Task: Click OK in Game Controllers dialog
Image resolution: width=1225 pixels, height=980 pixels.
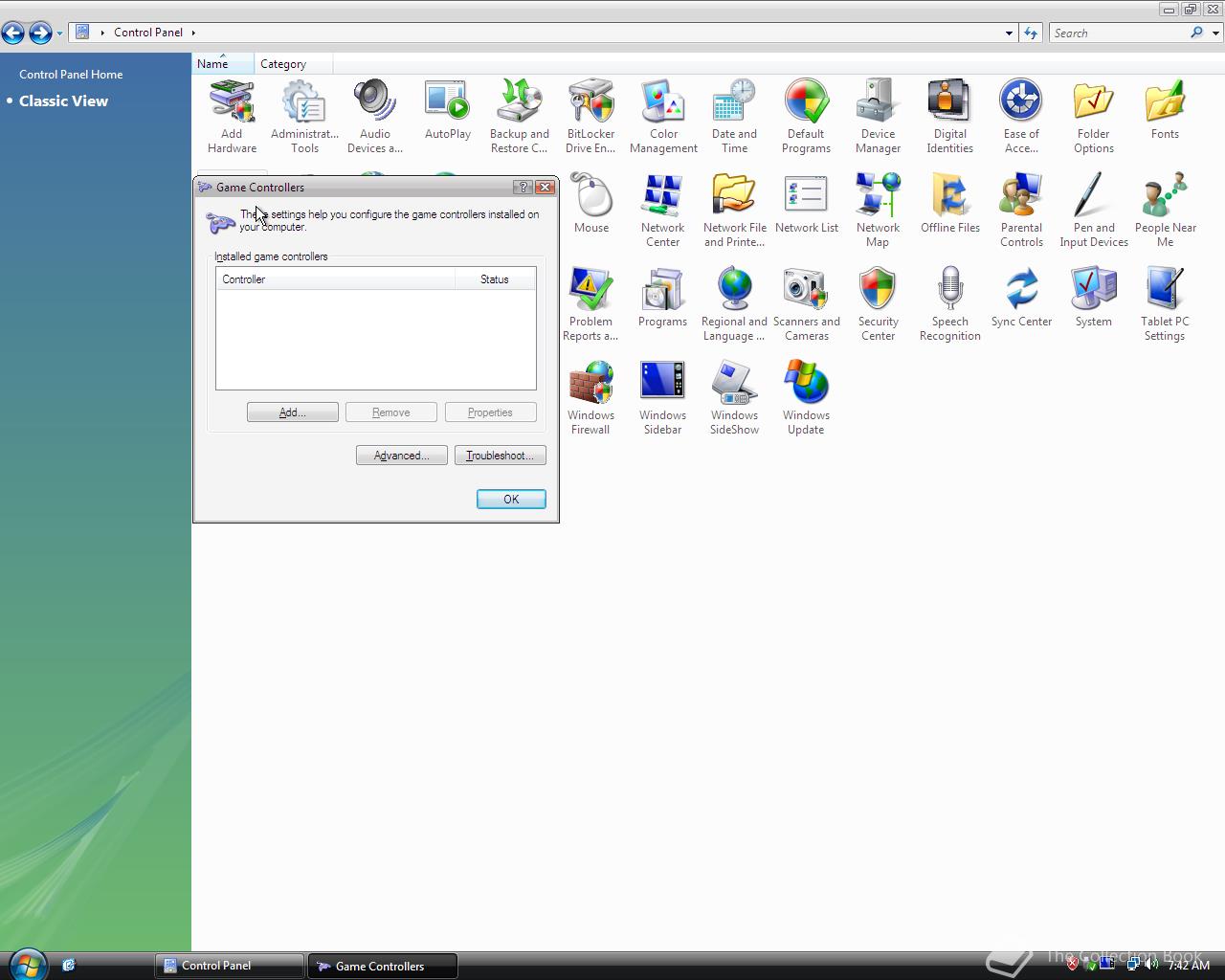Action: pyautogui.click(x=511, y=500)
